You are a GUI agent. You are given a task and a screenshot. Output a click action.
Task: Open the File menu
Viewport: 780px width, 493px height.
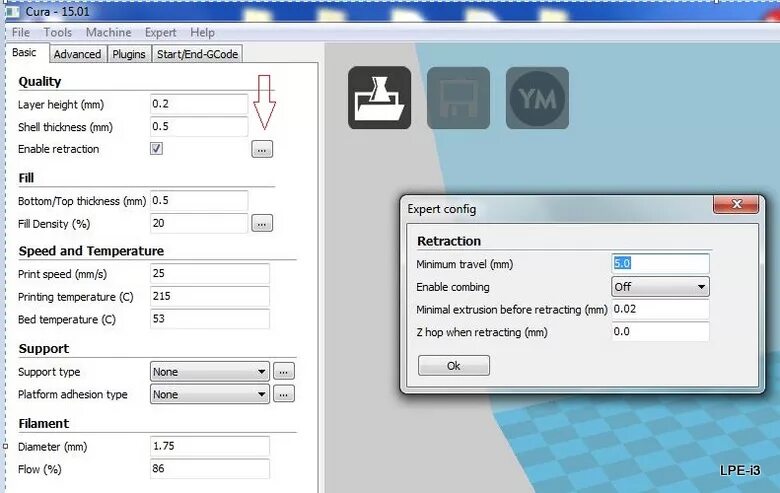pos(21,33)
